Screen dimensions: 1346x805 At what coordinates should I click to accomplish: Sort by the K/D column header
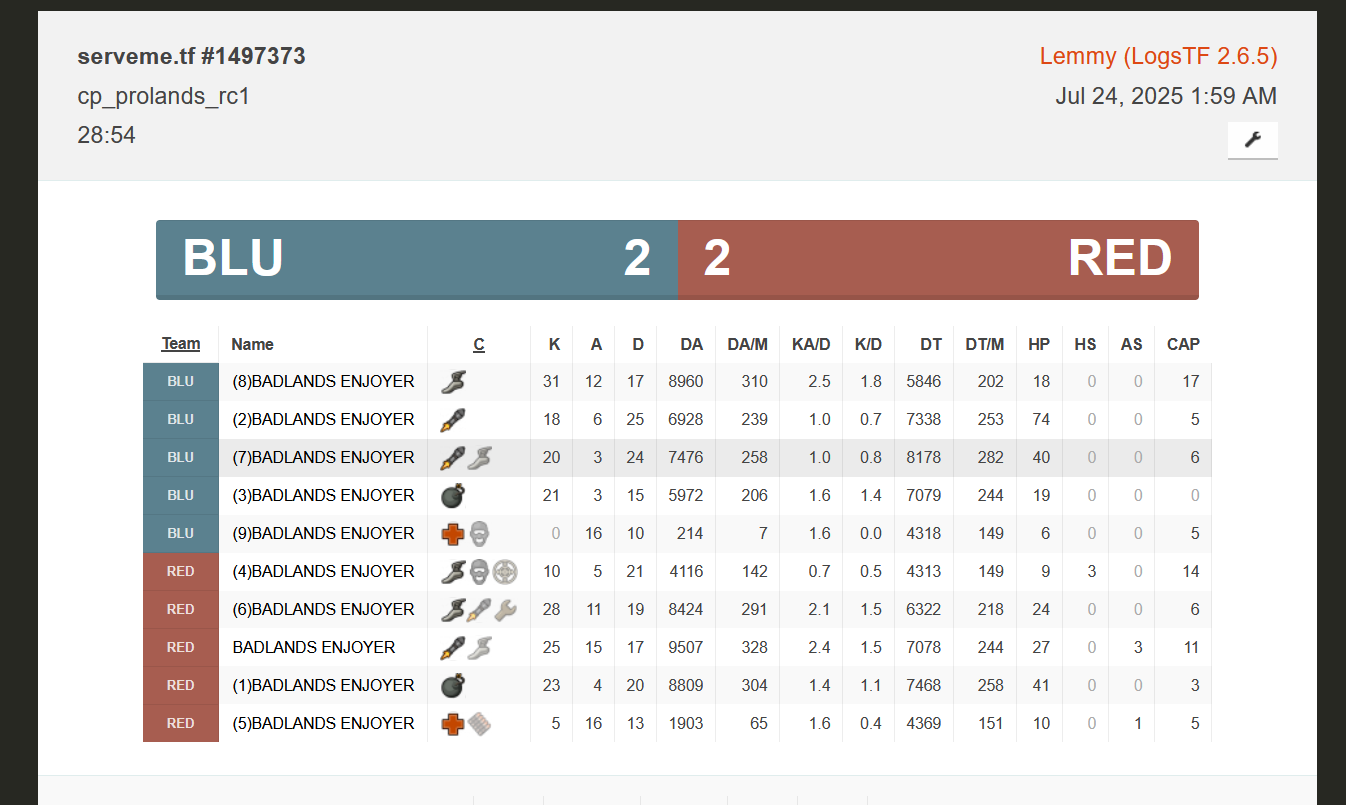click(868, 344)
